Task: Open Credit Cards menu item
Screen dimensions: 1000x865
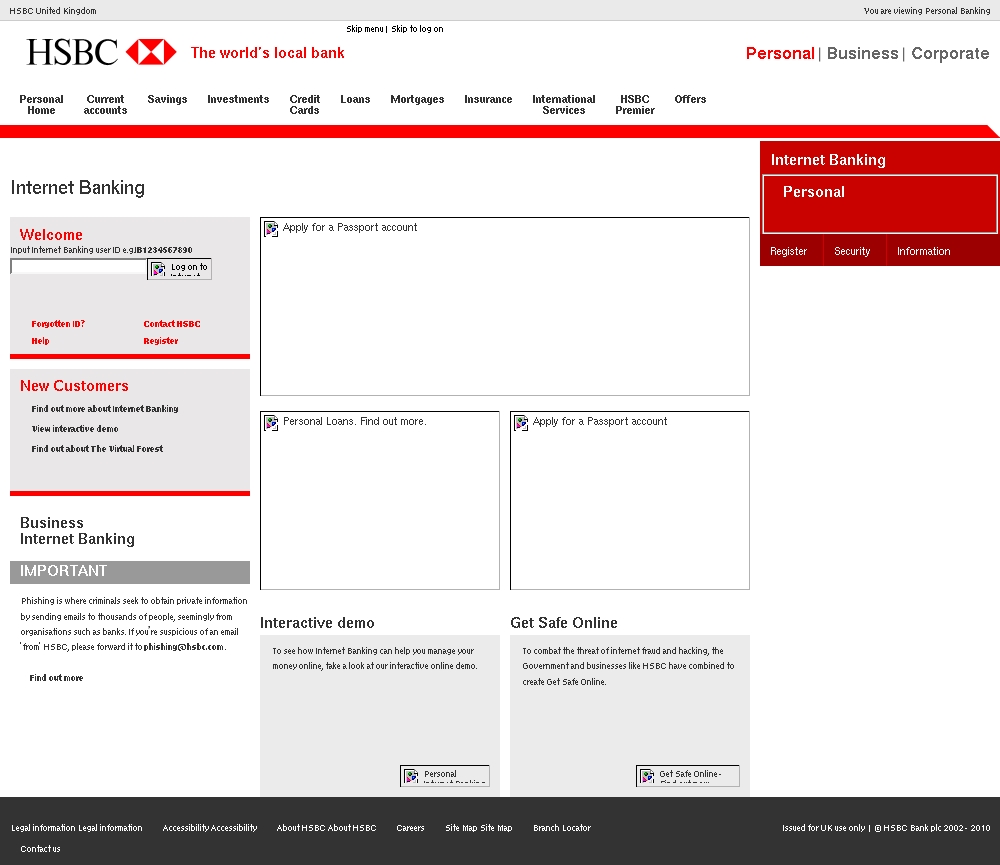Action: (x=305, y=105)
